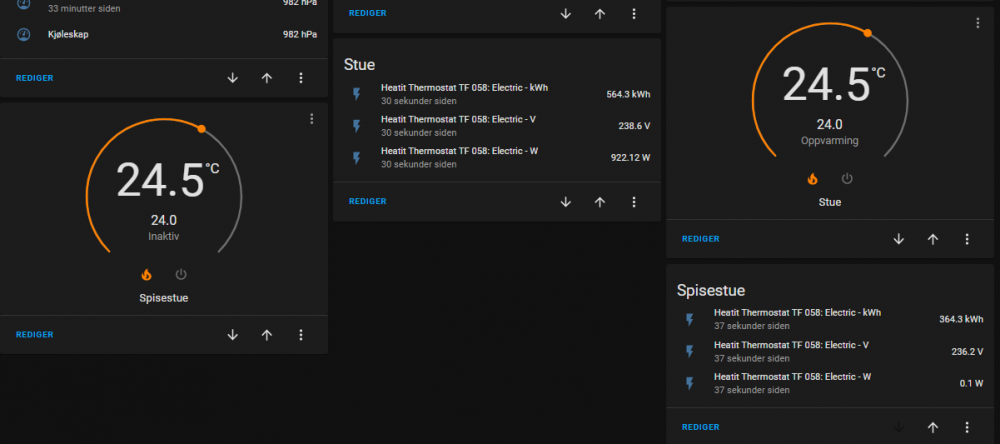
Task: Set Stue thermostat to heat mode
Action: click(x=813, y=179)
